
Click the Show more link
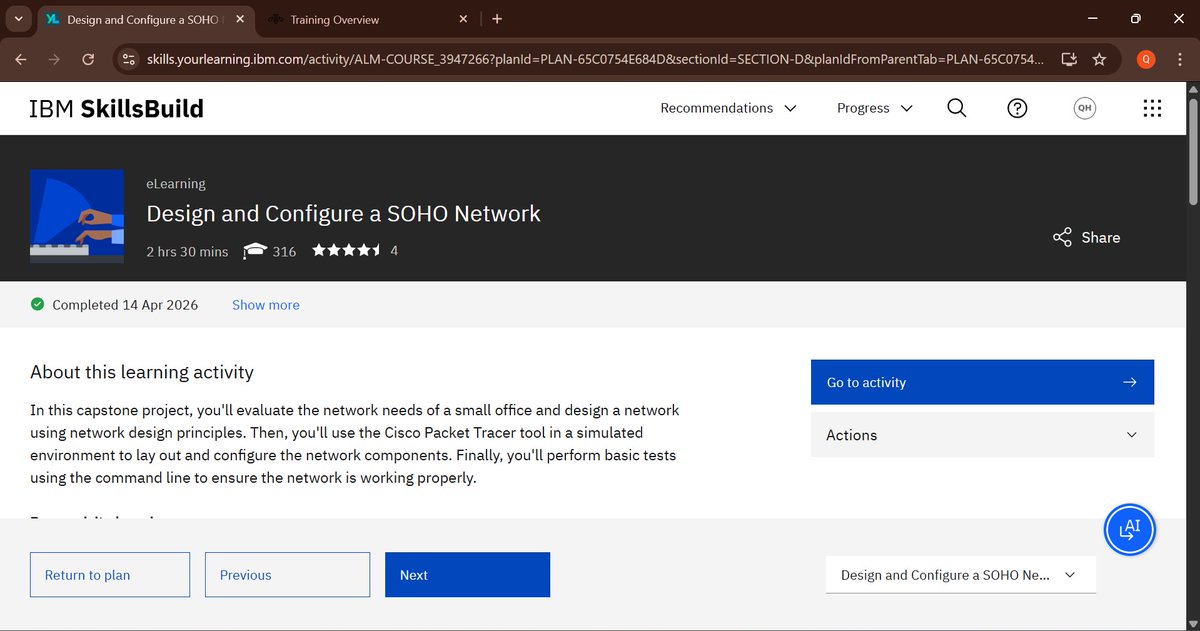(x=265, y=305)
